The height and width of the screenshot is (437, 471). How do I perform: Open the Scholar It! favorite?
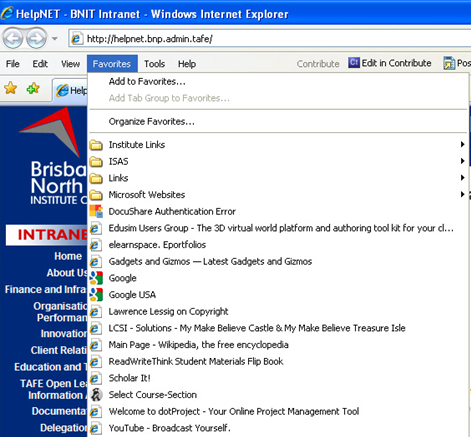[x=130, y=378]
